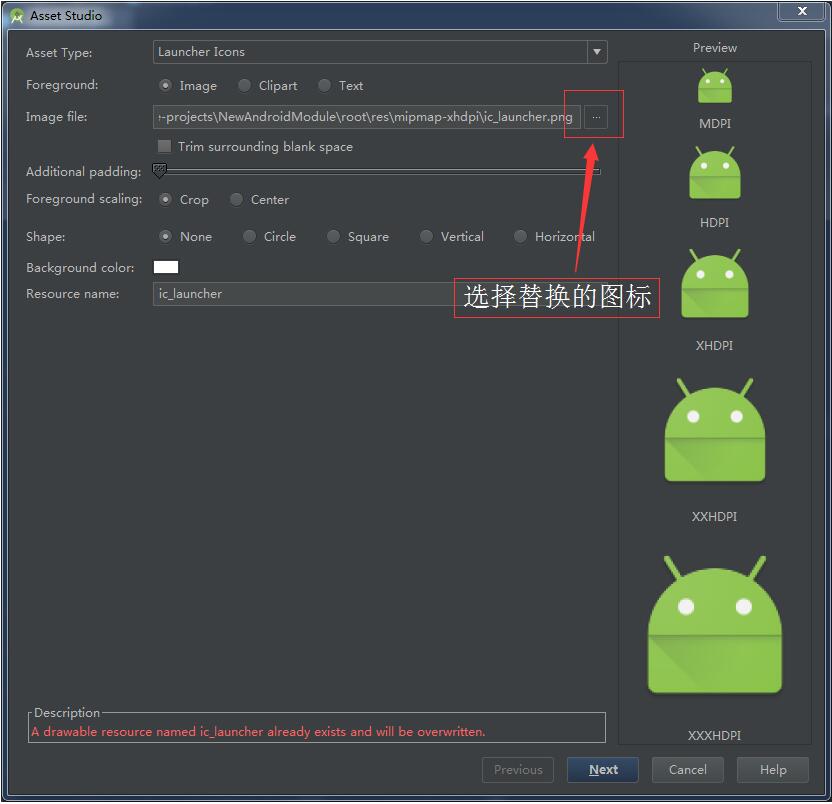Cancel the Asset Studio dialog
Viewport: 832px width, 804px height.
688,770
